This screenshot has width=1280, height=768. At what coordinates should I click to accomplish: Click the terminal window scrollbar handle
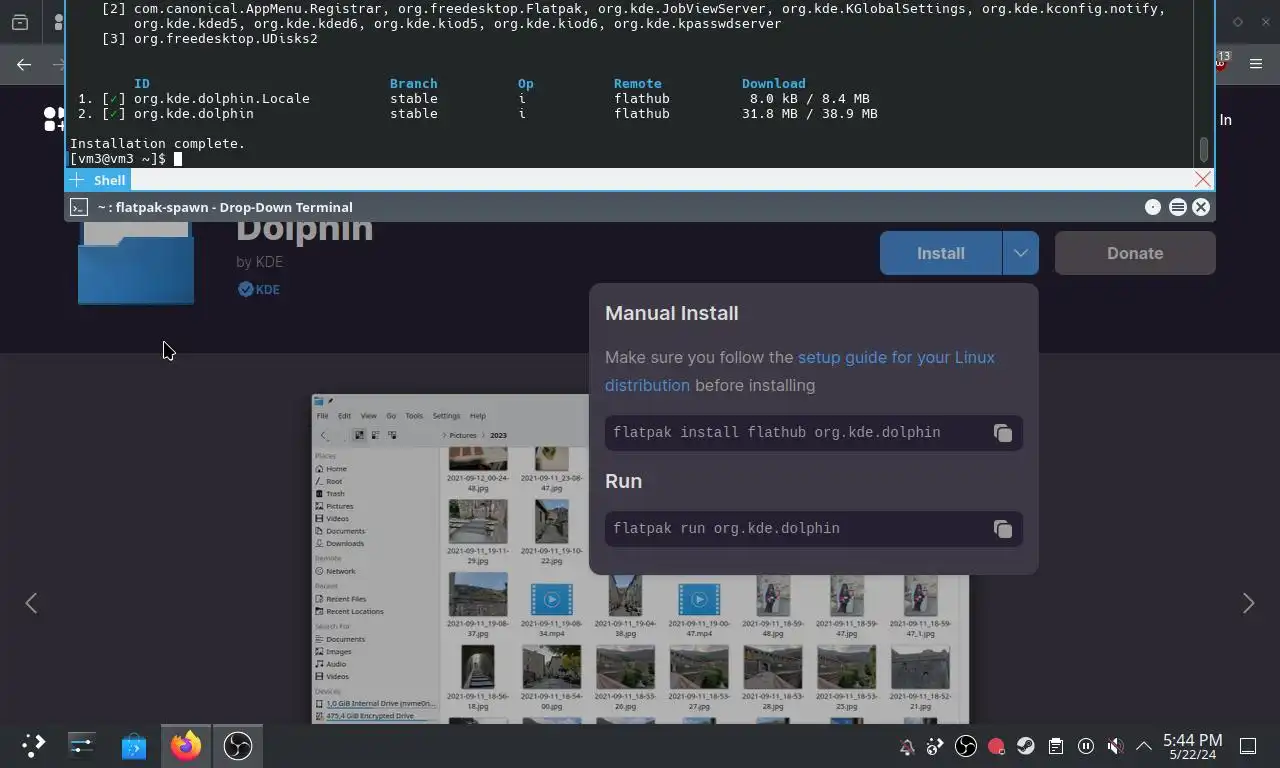1204,149
